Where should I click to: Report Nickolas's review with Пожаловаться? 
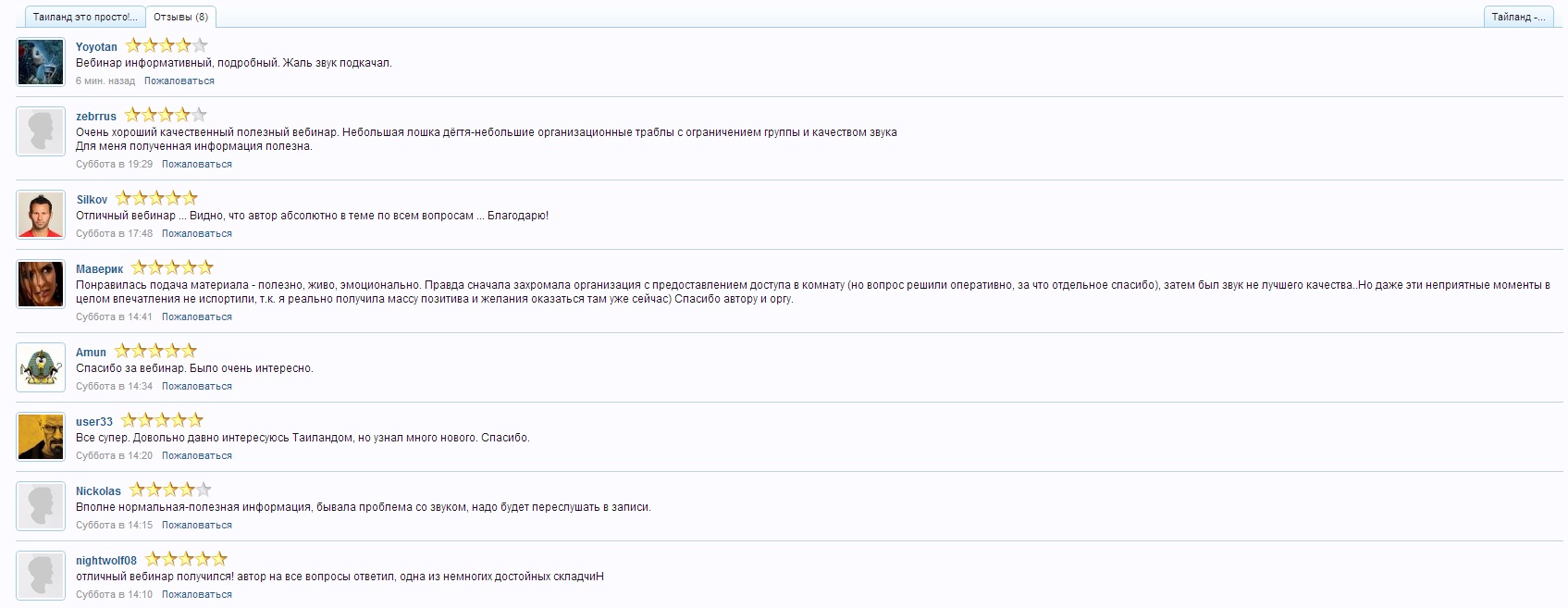point(196,526)
